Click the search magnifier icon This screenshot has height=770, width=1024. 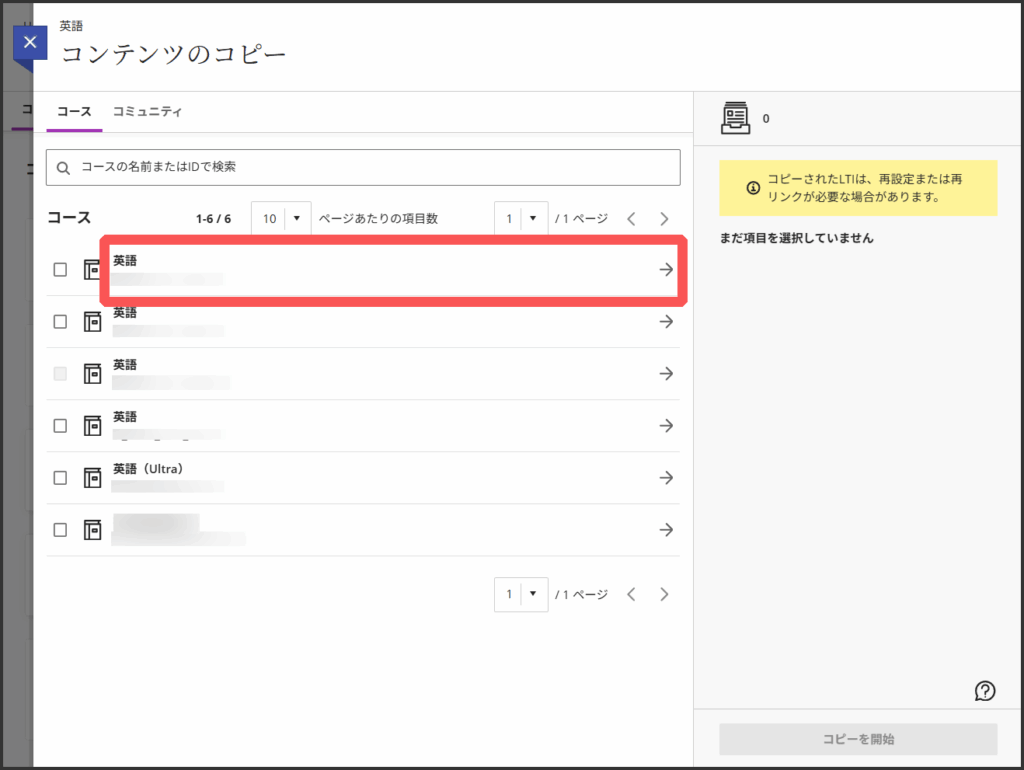(x=64, y=168)
